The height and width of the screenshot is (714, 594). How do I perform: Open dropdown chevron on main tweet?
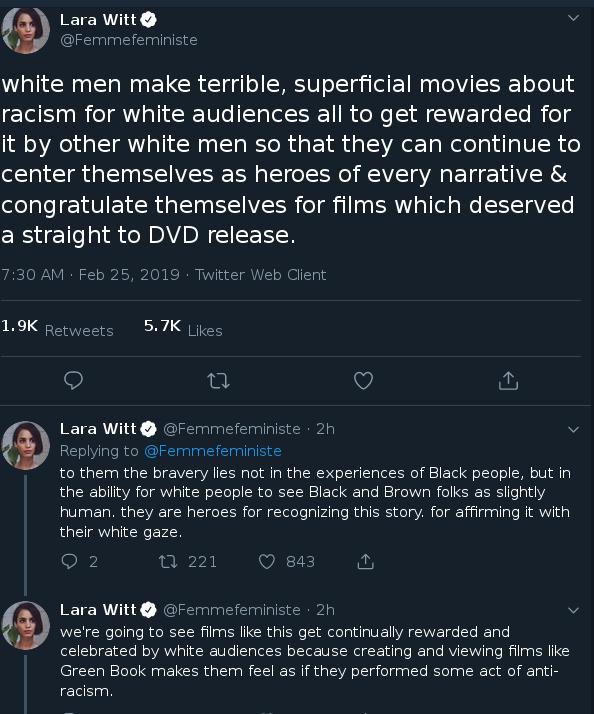pos(574,18)
